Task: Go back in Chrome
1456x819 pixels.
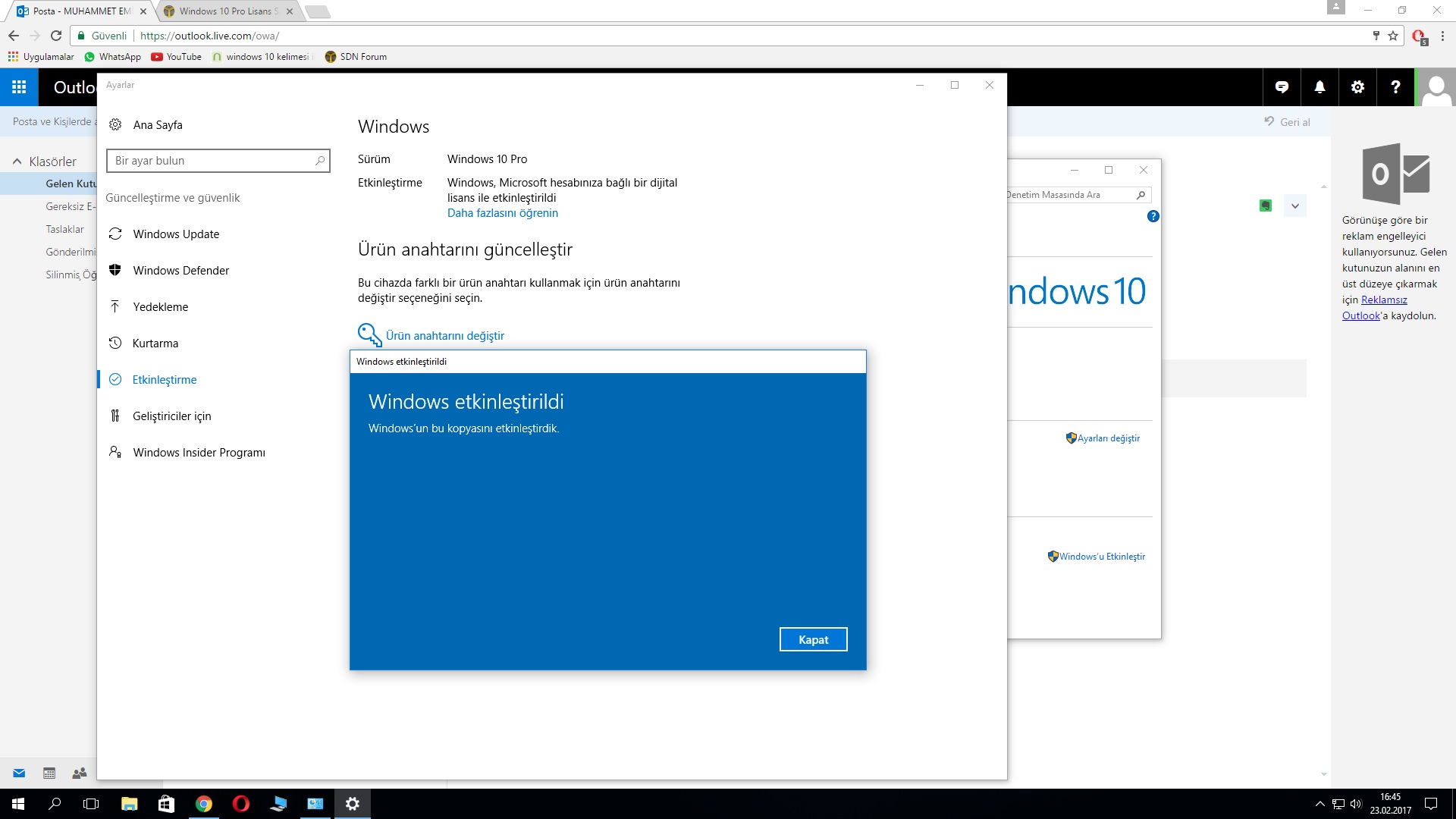Action: point(14,36)
